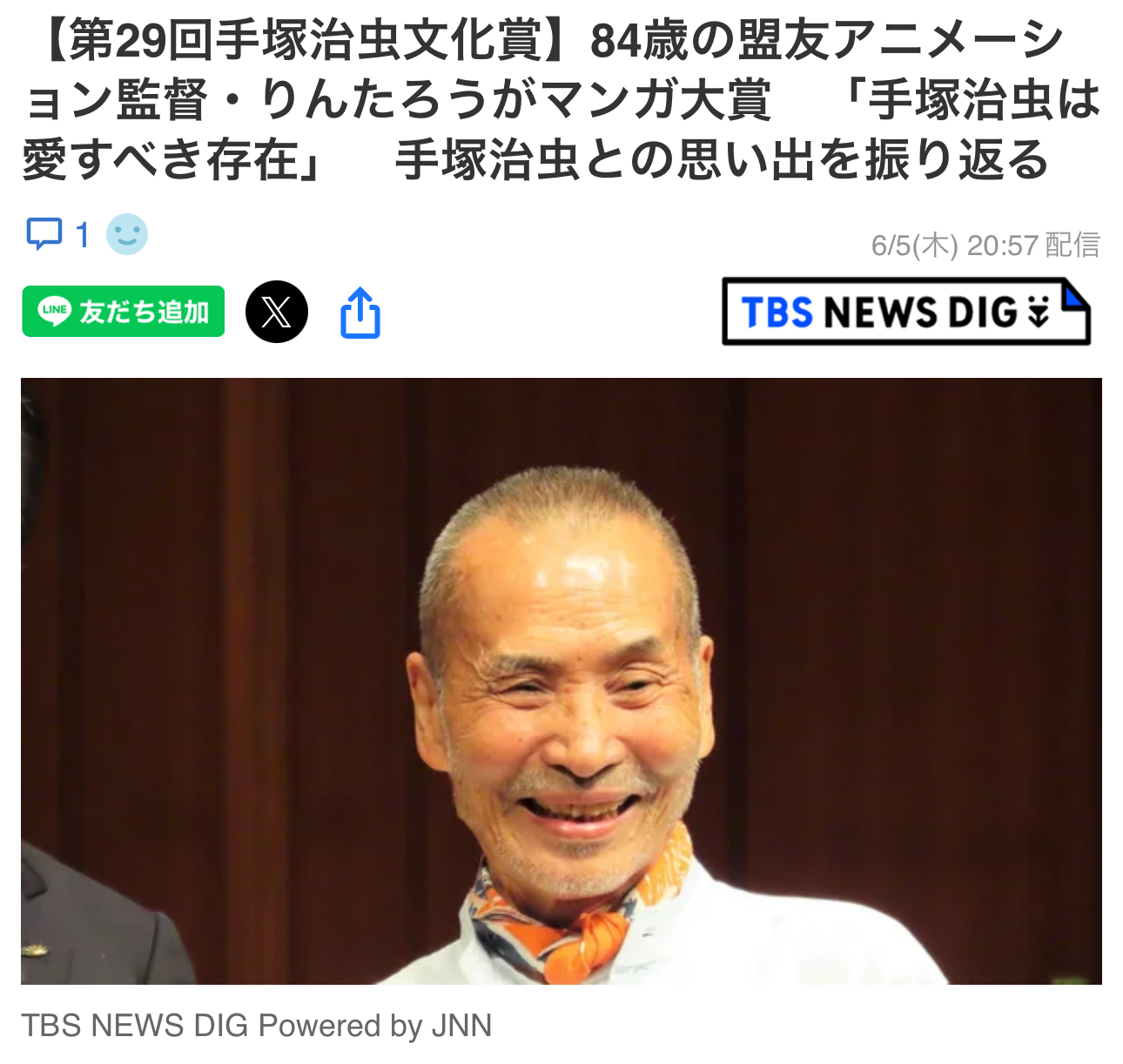Click the smiley face reaction icon
This screenshot has width=1123, height=1064.
coord(127,234)
